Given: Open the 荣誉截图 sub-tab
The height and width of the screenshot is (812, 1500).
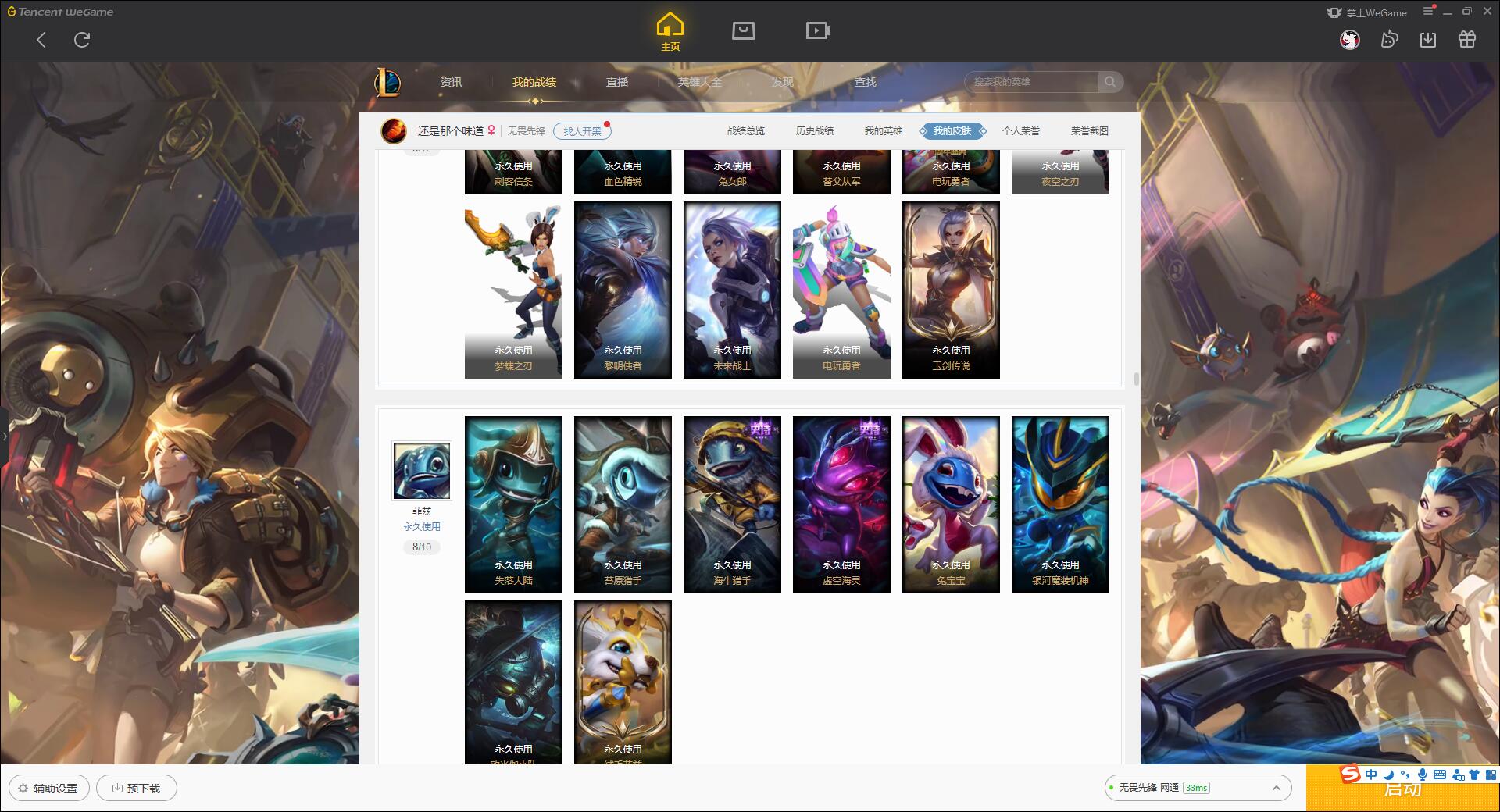Looking at the screenshot, I should 1090,131.
